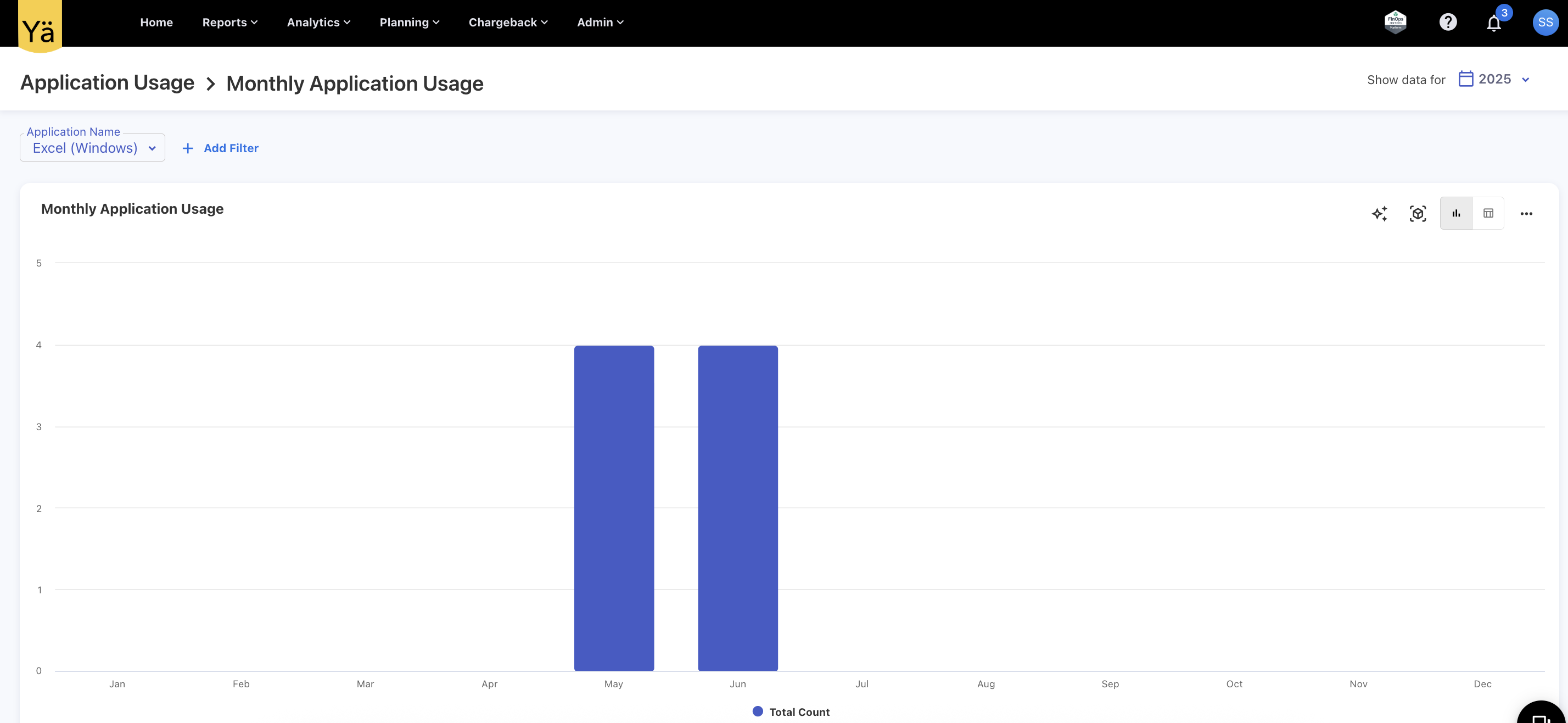
Task: Navigate to Application Usage breadcrumb
Action: pyautogui.click(x=107, y=82)
